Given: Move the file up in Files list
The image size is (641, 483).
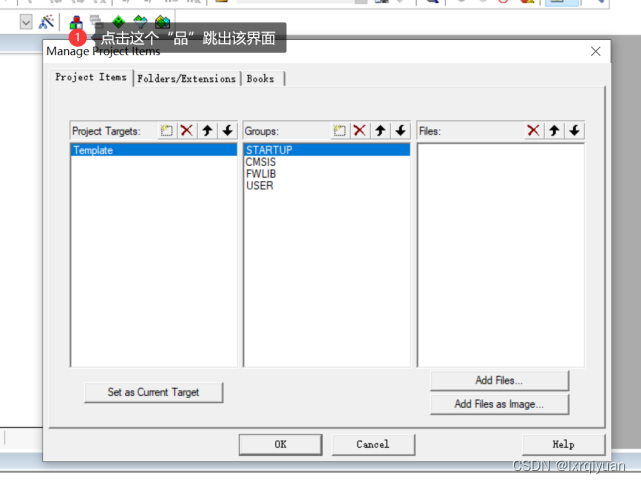Looking at the screenshot, I should point(554,131).
